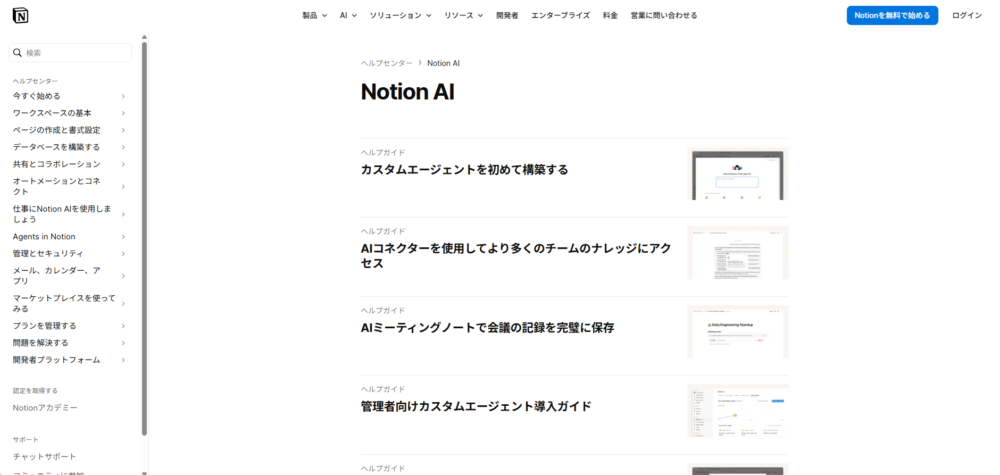
Task: Click the 検索 search field
Action: pyautogui.click(x=70, y=53)
